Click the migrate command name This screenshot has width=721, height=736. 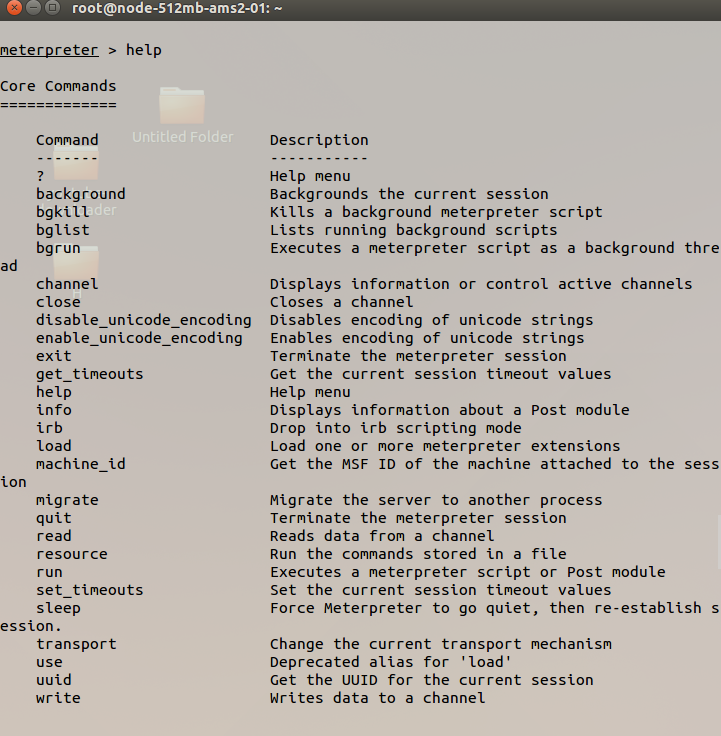click(67, 500)
